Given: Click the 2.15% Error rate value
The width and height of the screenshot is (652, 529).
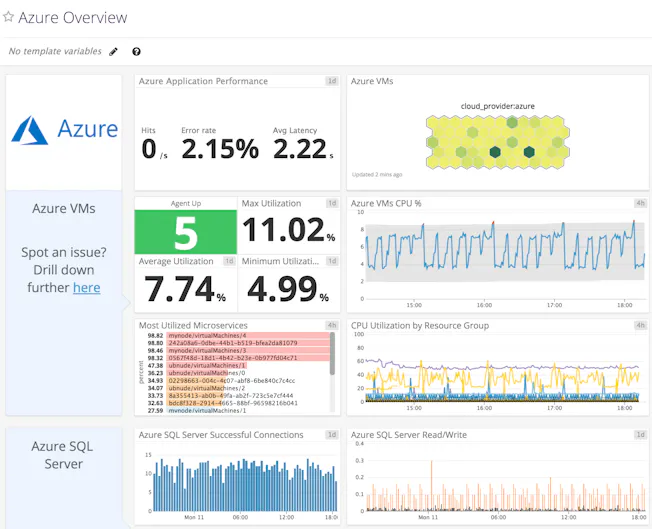Looking at the screenshot, I should [x=220, y=149].
